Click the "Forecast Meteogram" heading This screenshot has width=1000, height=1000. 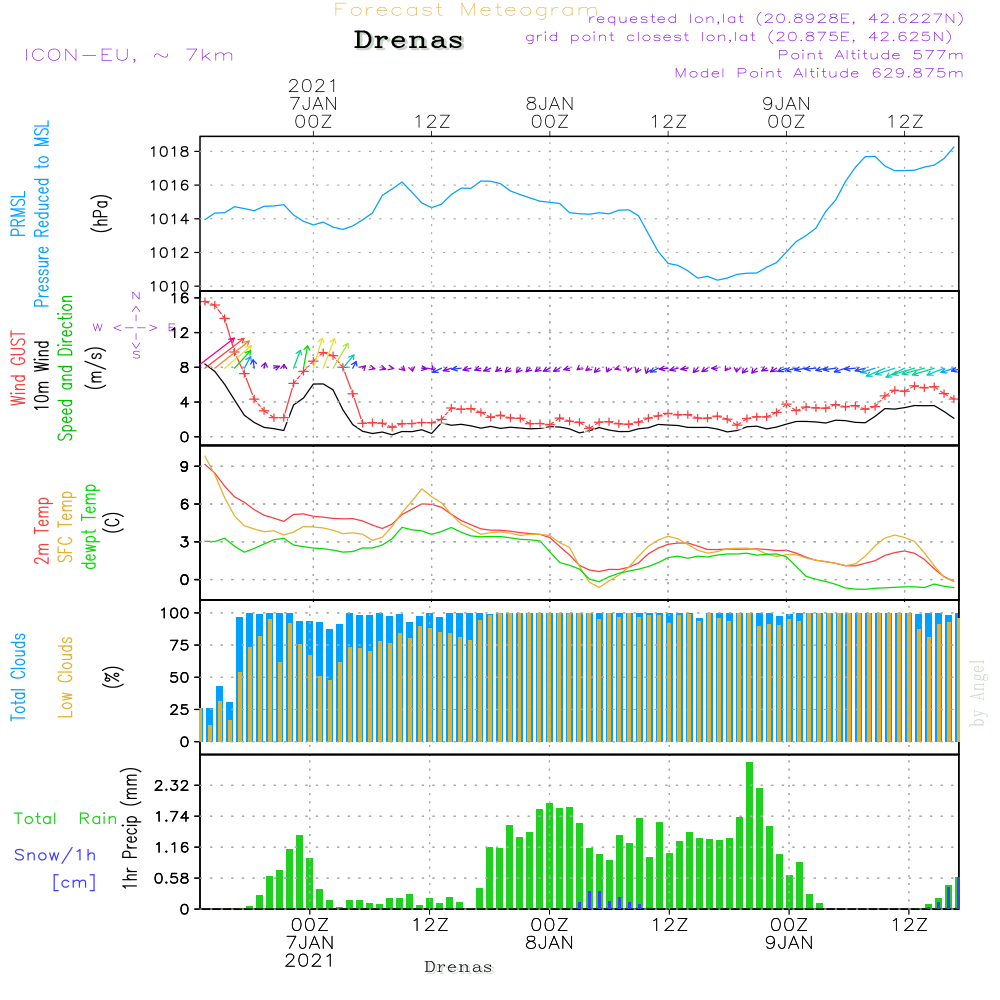pyautogui.click(x=466, y=10)
